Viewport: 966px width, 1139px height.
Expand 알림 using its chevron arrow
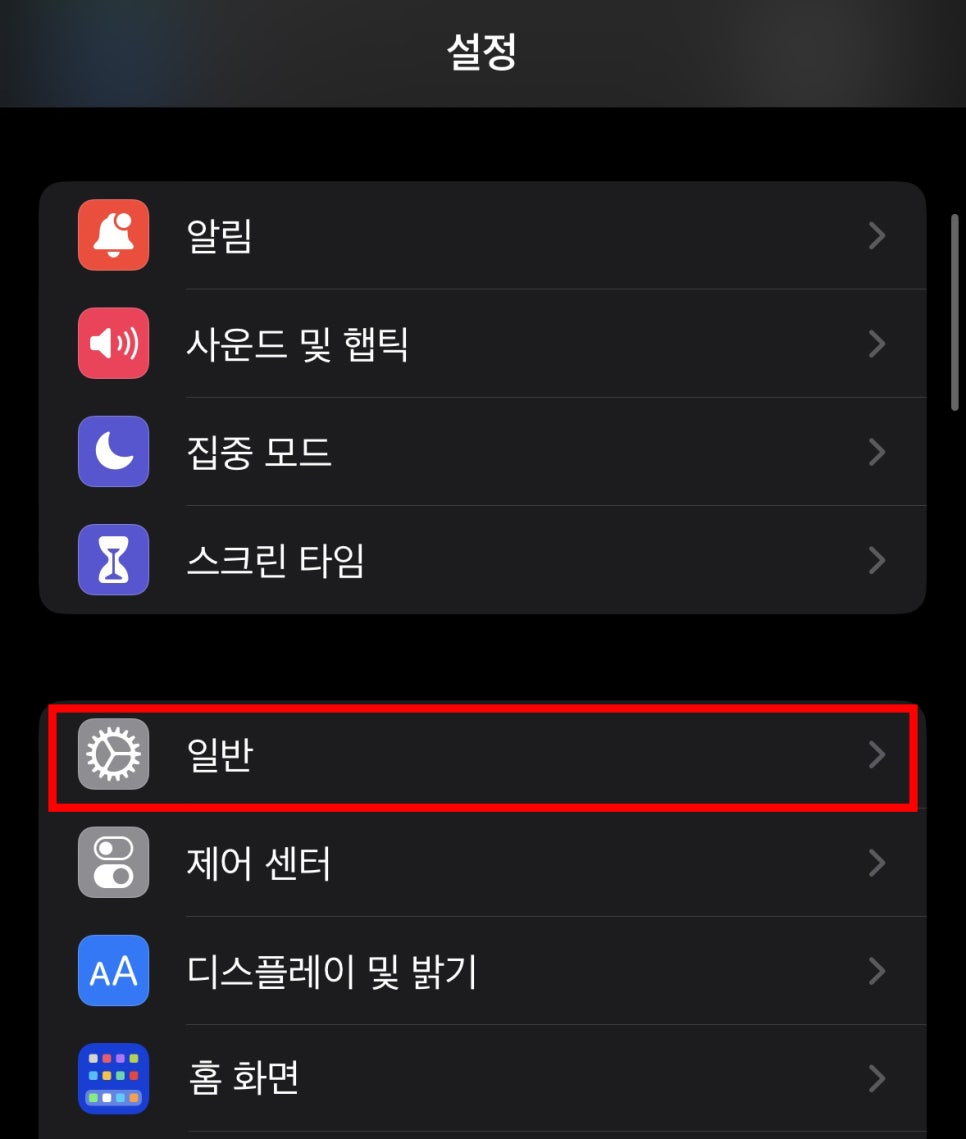coord(877,235)
